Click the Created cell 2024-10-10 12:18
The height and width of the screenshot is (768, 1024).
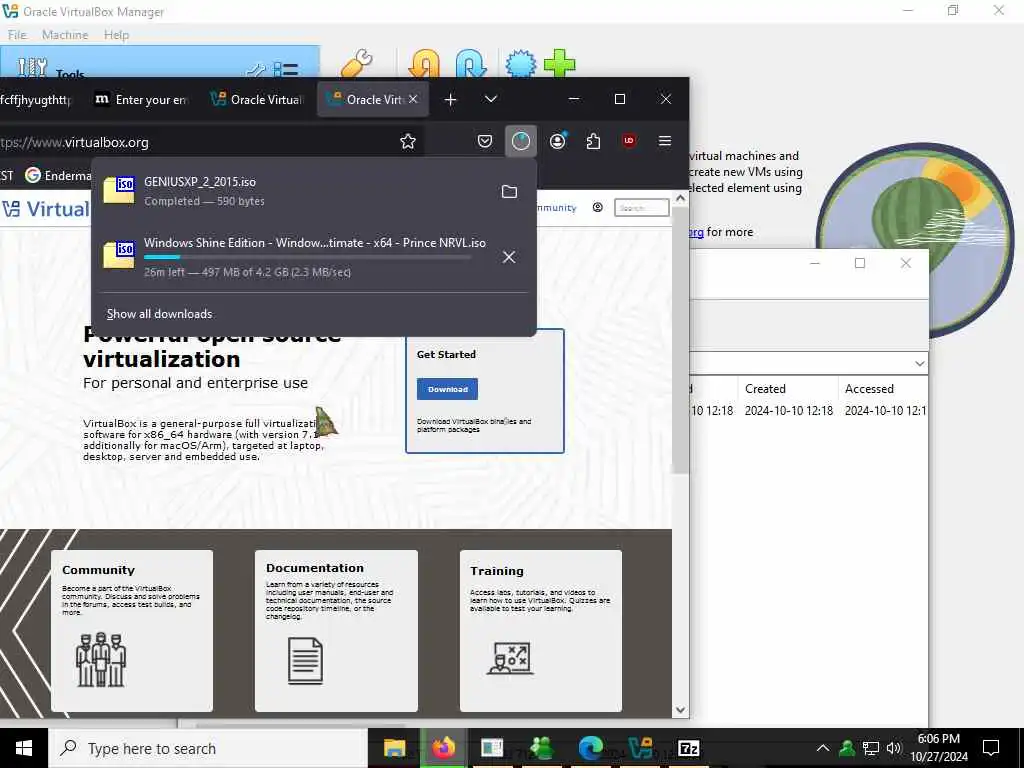(789, 411)
